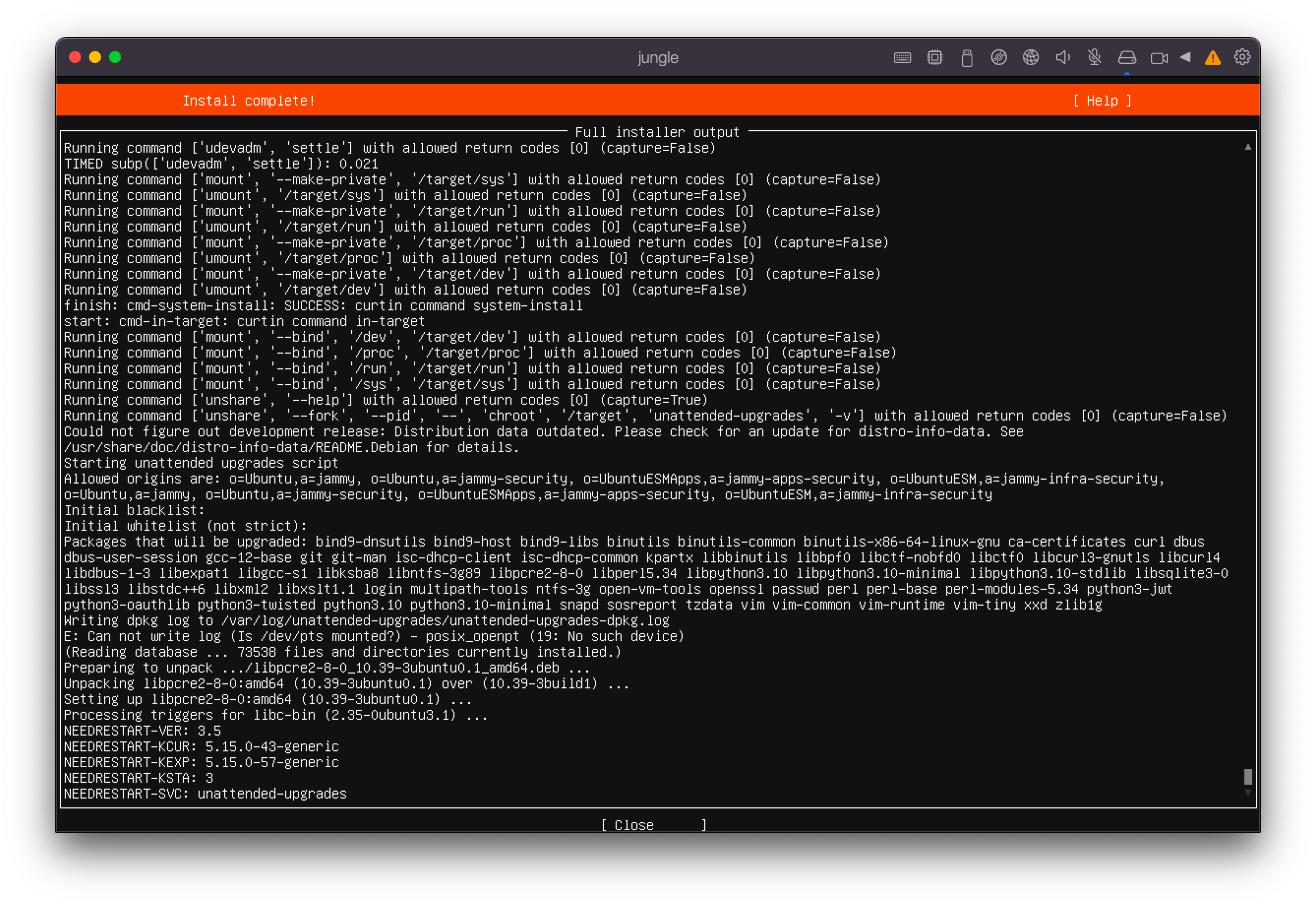Click the scrollbar thumb in installer output

[1247, 777]
